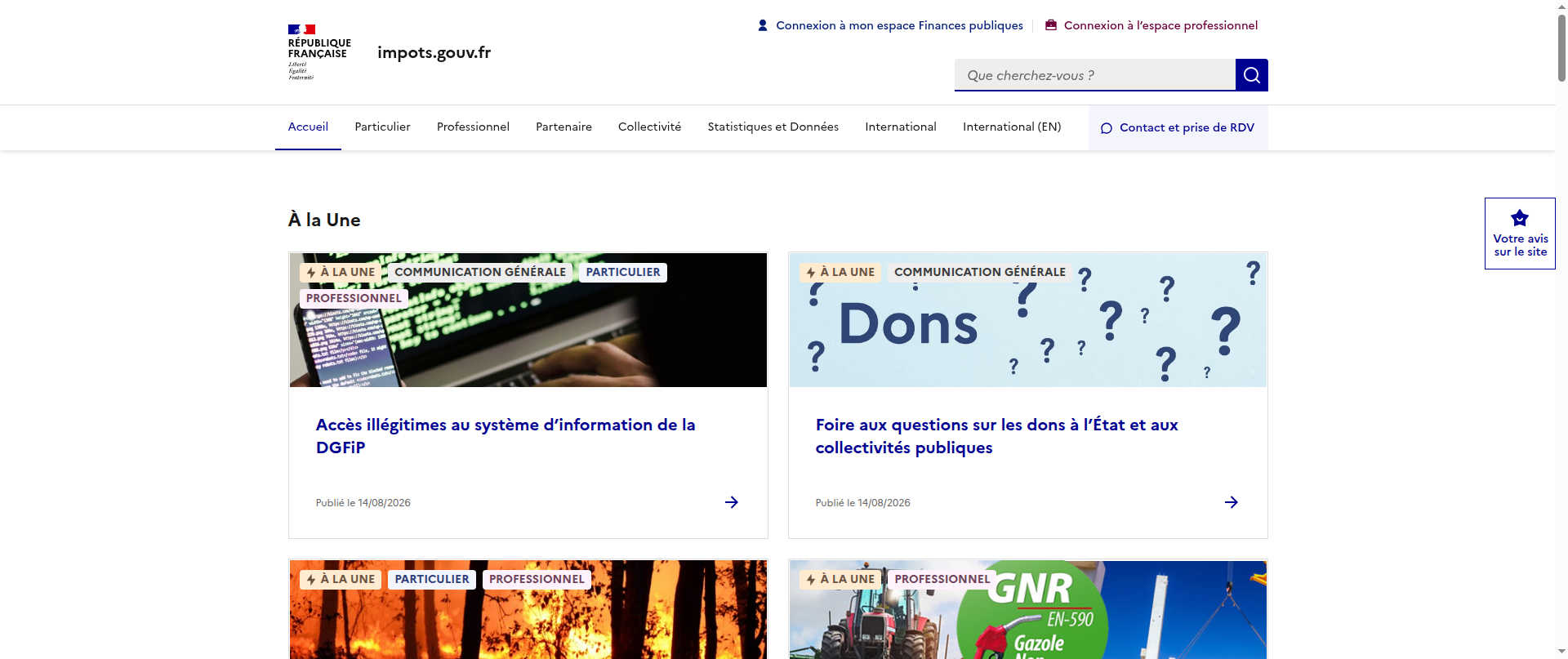Click COMMUNICATION GÉNÉRALE tag on the hacker card
The image size is (1568, 659).
point(480,273)
